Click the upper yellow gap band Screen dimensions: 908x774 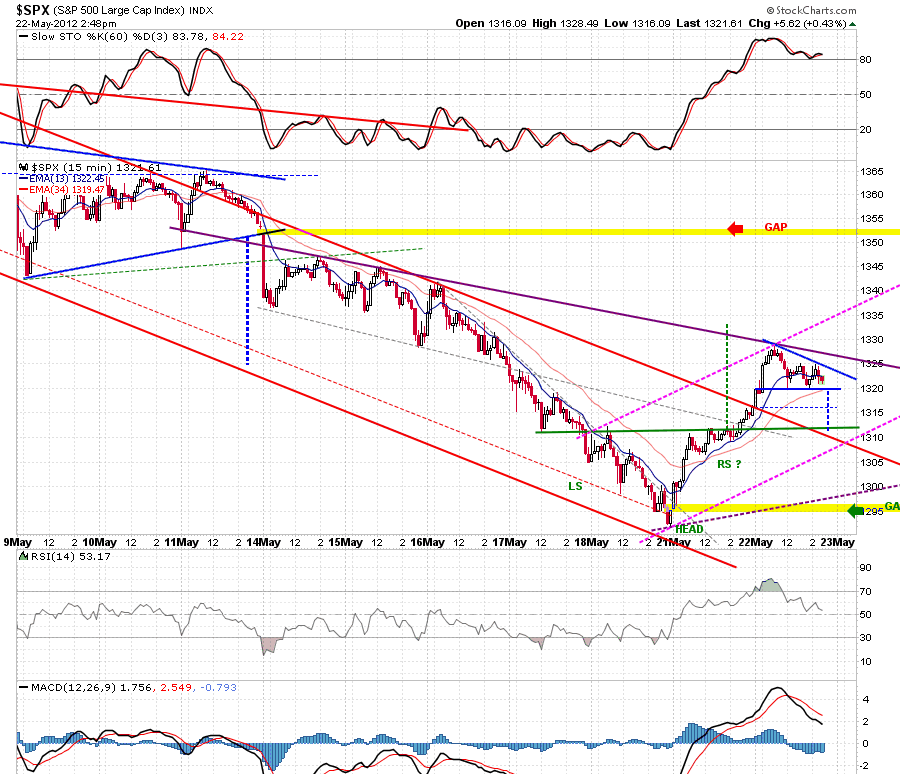(x=579, y=232)
